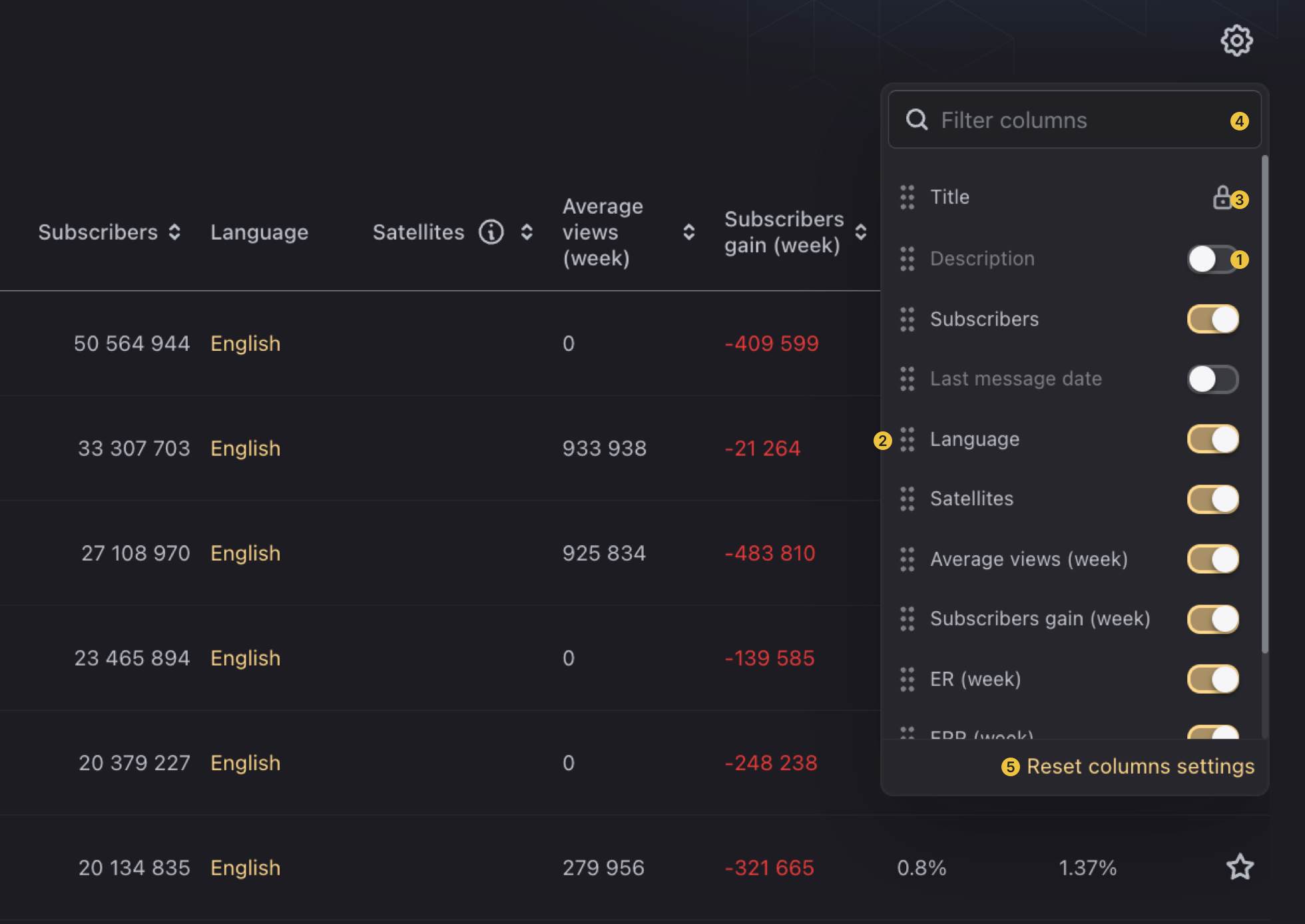Grab the drag handle for Language
This screenshot has height=924, width=1305.
point(908,439)
